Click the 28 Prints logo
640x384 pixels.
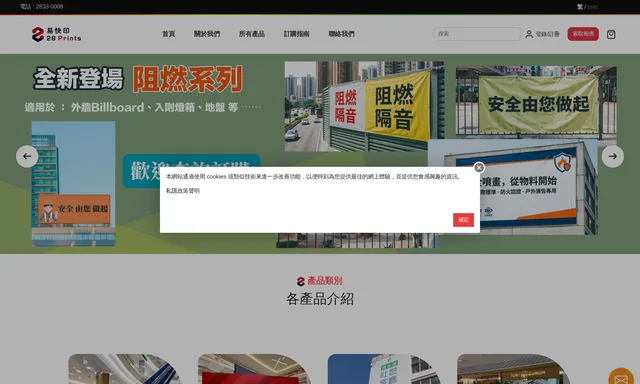(56, 34)
